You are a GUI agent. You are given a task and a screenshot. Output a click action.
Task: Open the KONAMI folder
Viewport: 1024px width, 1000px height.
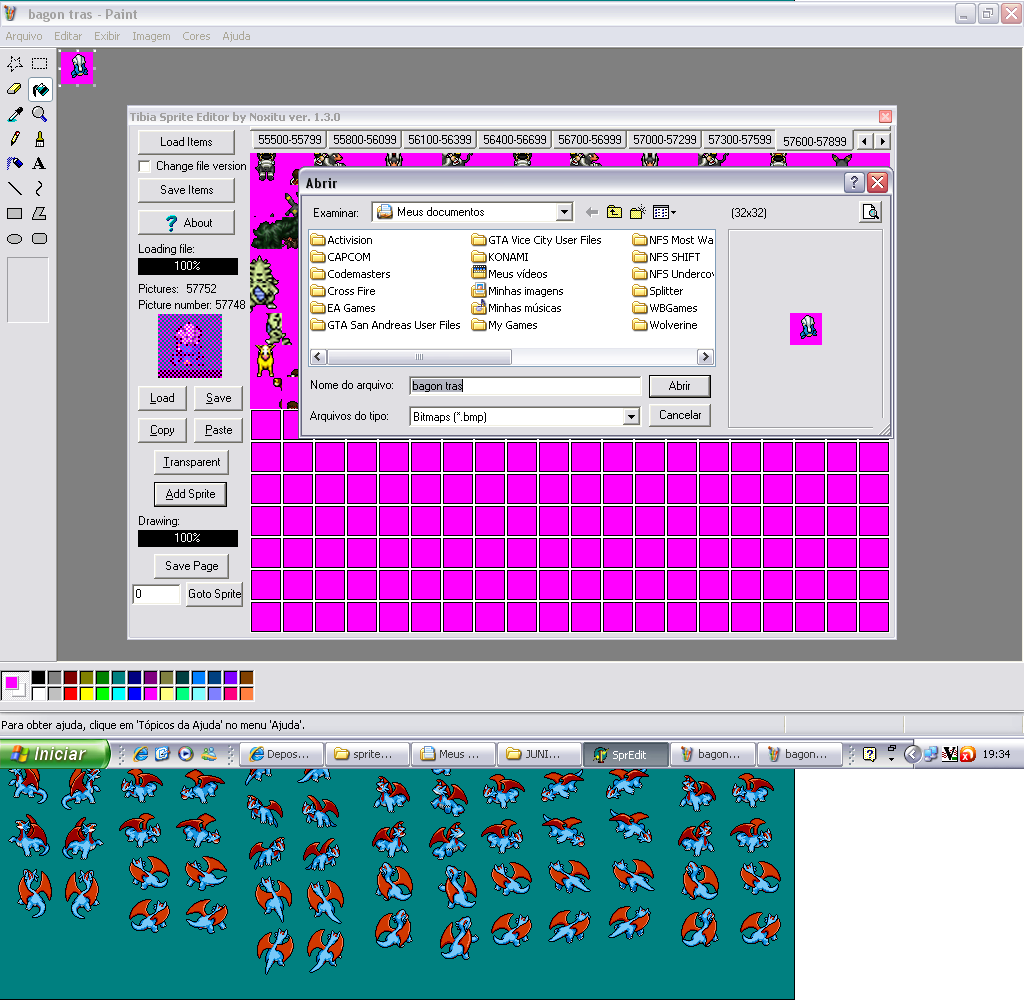click(x=500, y=257)
